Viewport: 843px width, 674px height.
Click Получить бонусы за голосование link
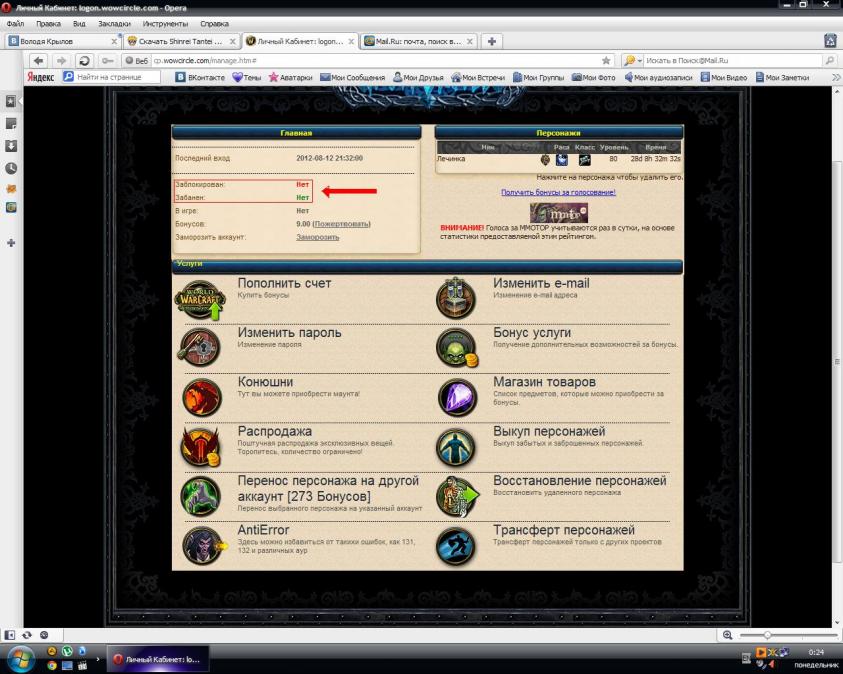tap(558, 192)
